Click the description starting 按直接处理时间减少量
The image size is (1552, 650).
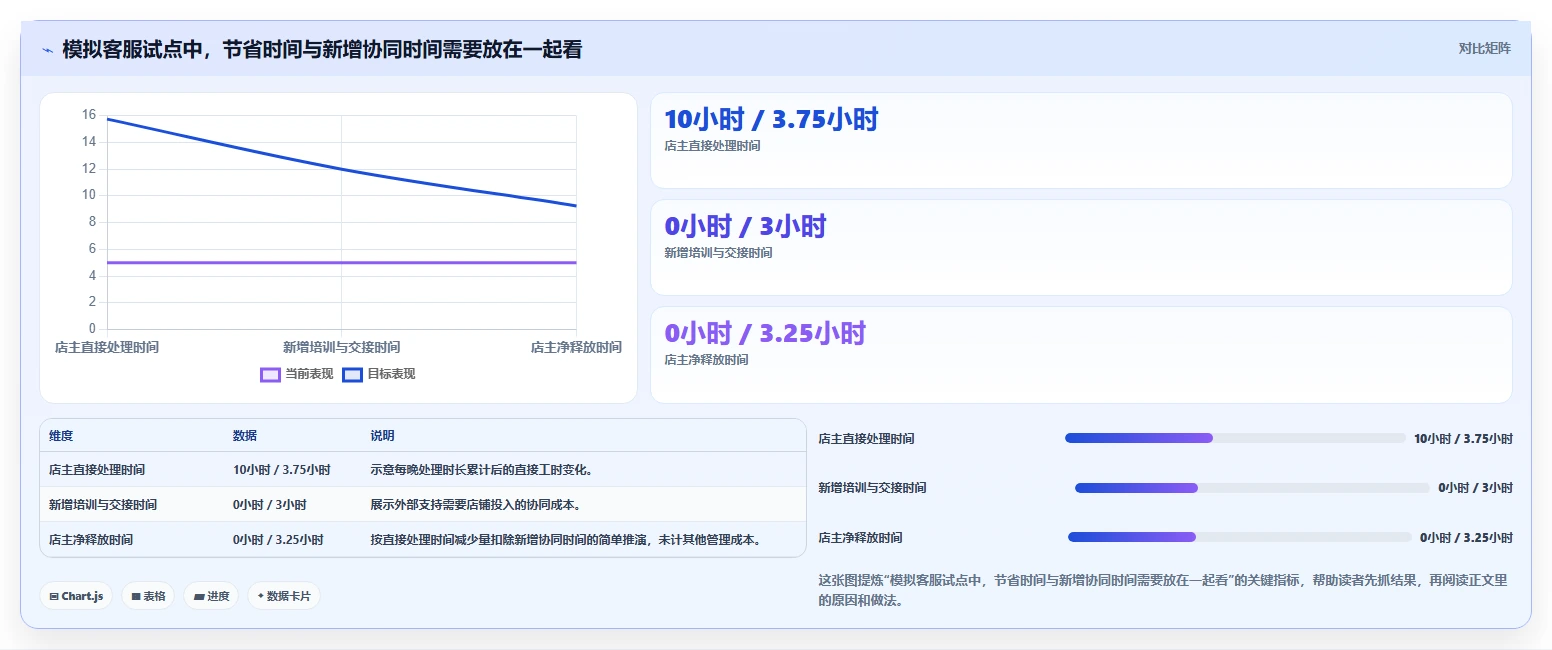tap(568, 539)
